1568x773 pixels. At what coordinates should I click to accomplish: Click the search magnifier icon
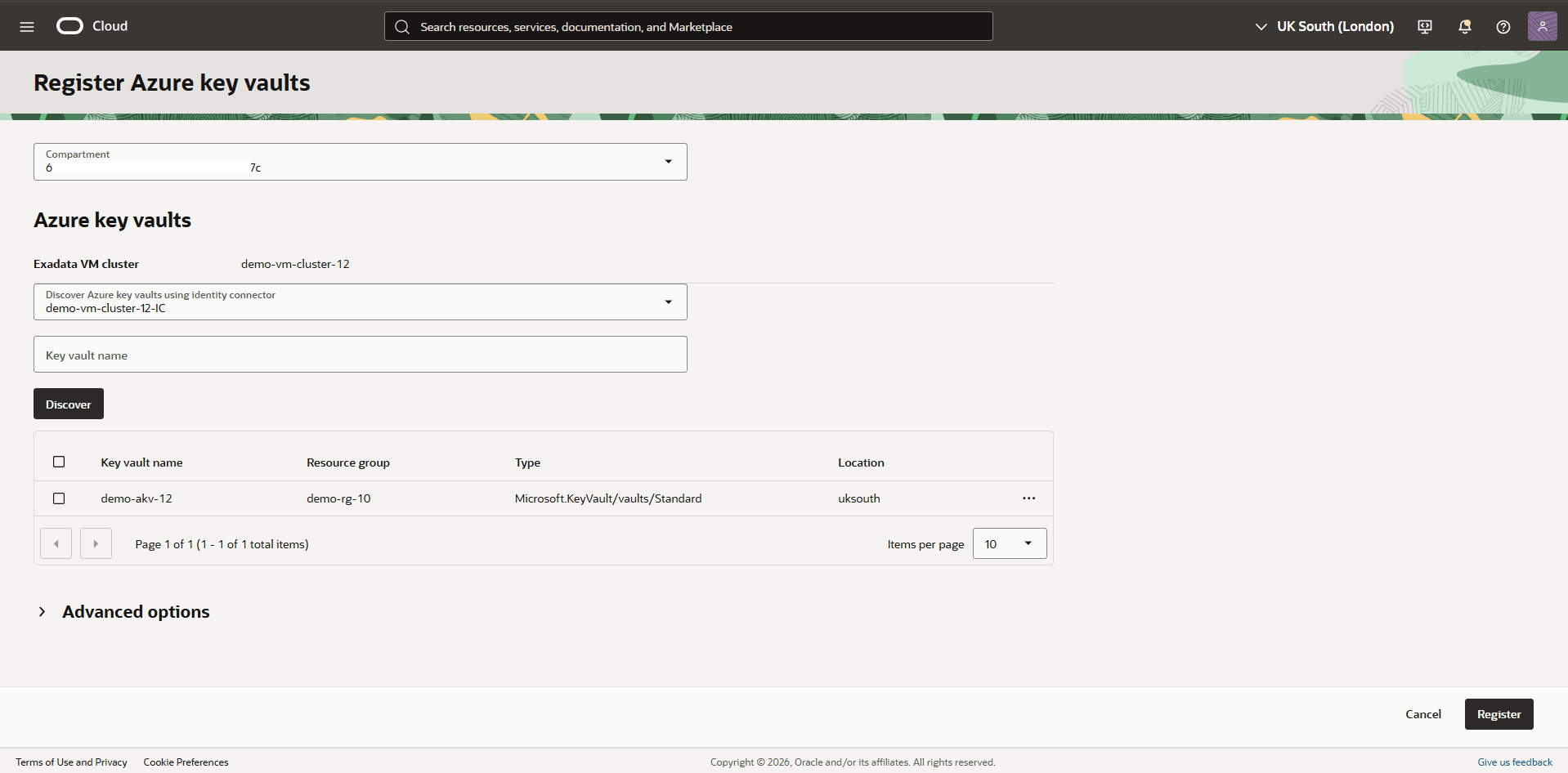(402, 26)
